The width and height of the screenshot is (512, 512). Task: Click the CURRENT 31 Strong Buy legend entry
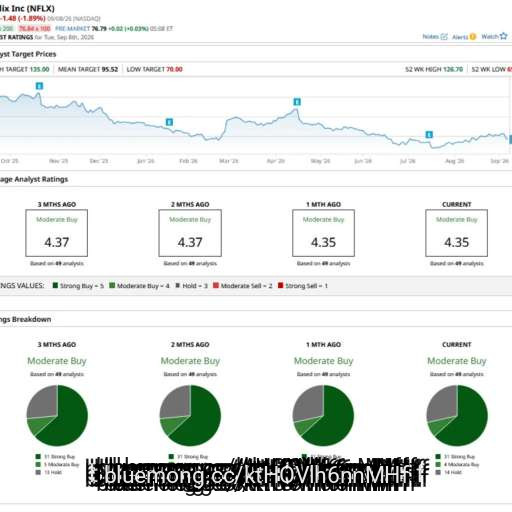pyautogui.click(x=455, y=457)
